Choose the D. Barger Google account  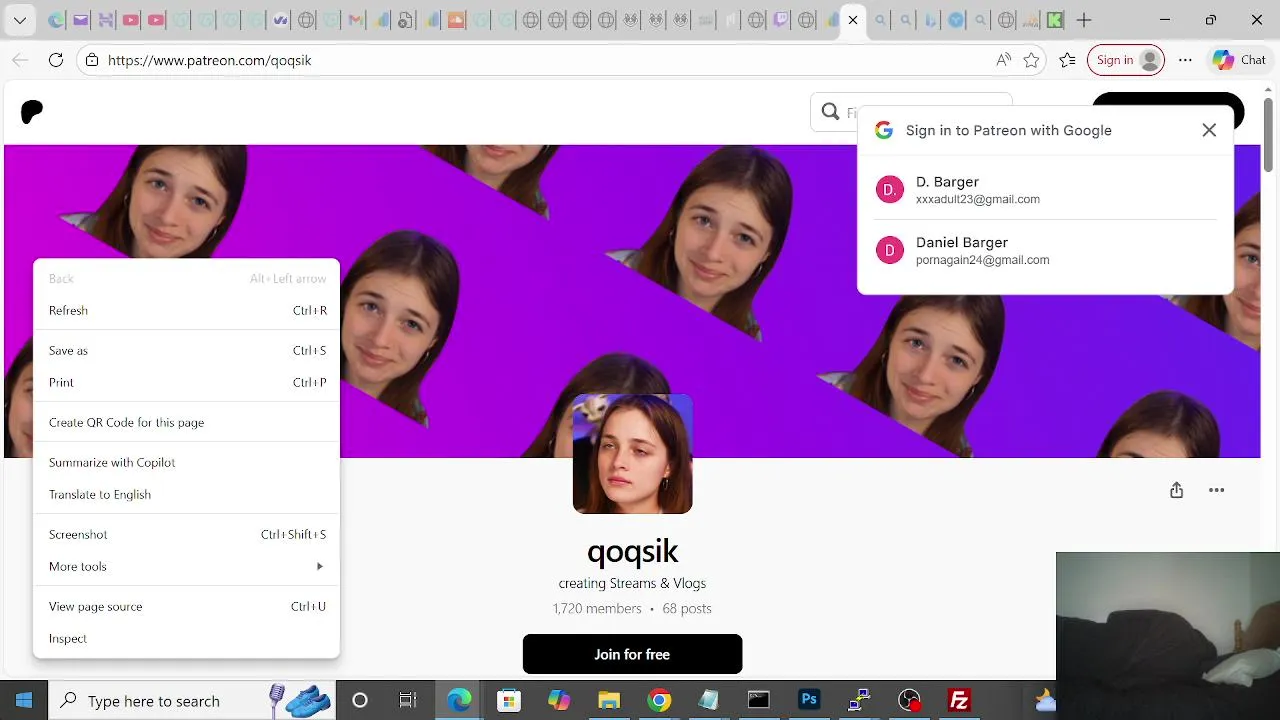point(1045,189)
